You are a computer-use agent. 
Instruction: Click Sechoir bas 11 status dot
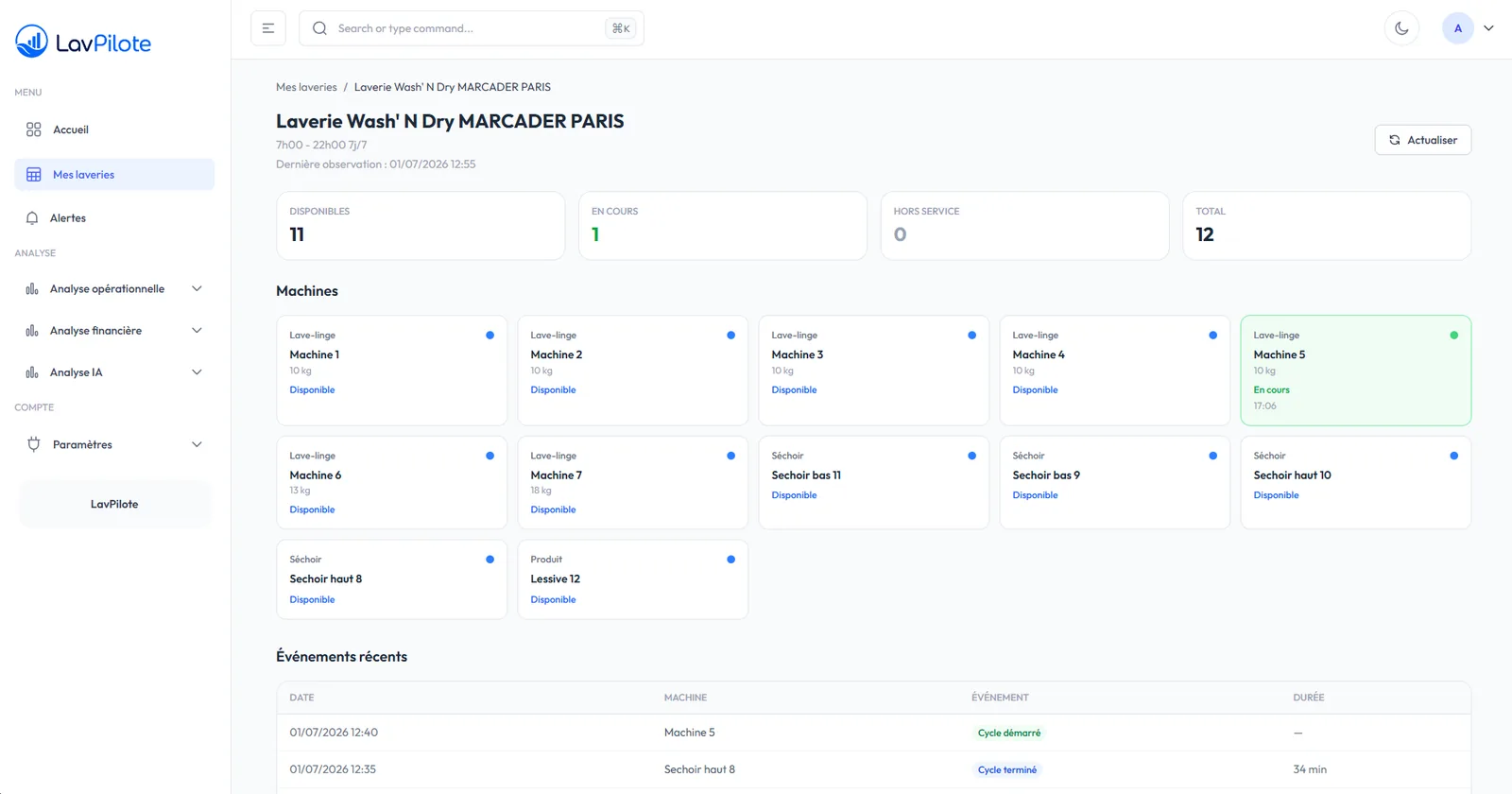[x=971, y=456]
